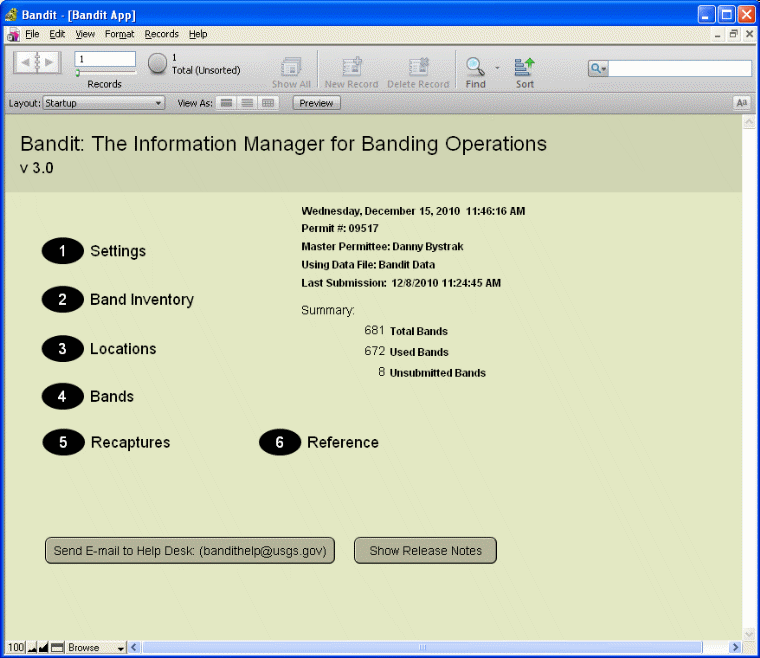Image resolution: width=760 pixels, height=658 pixels.
Task: Click the Reference number 6 oval
Action: tap(280, 442)
